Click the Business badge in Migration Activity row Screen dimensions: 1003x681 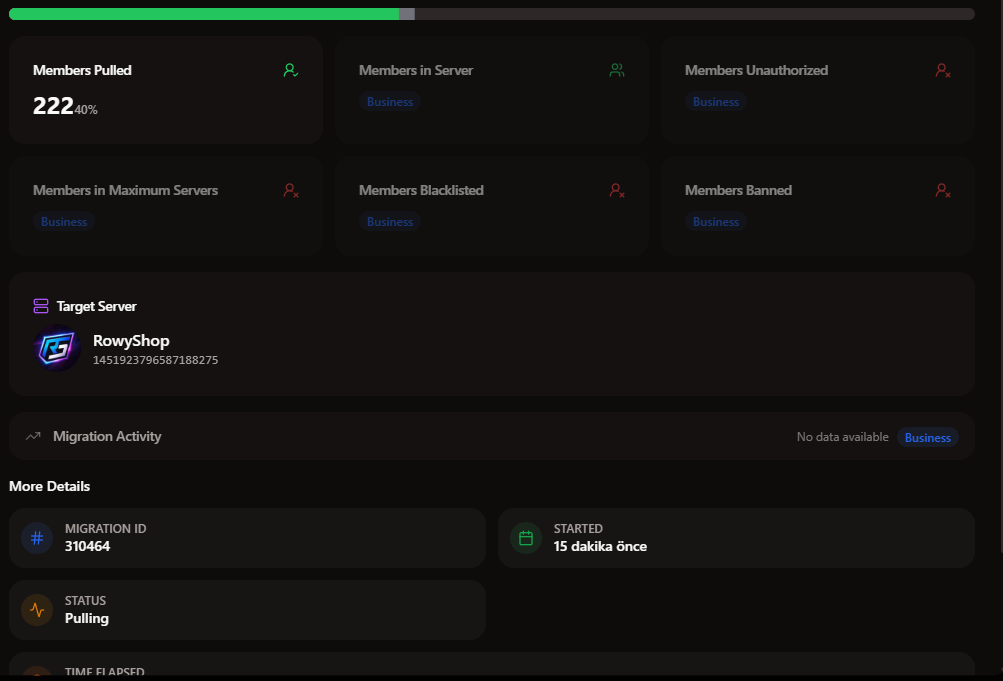point(928,437)
